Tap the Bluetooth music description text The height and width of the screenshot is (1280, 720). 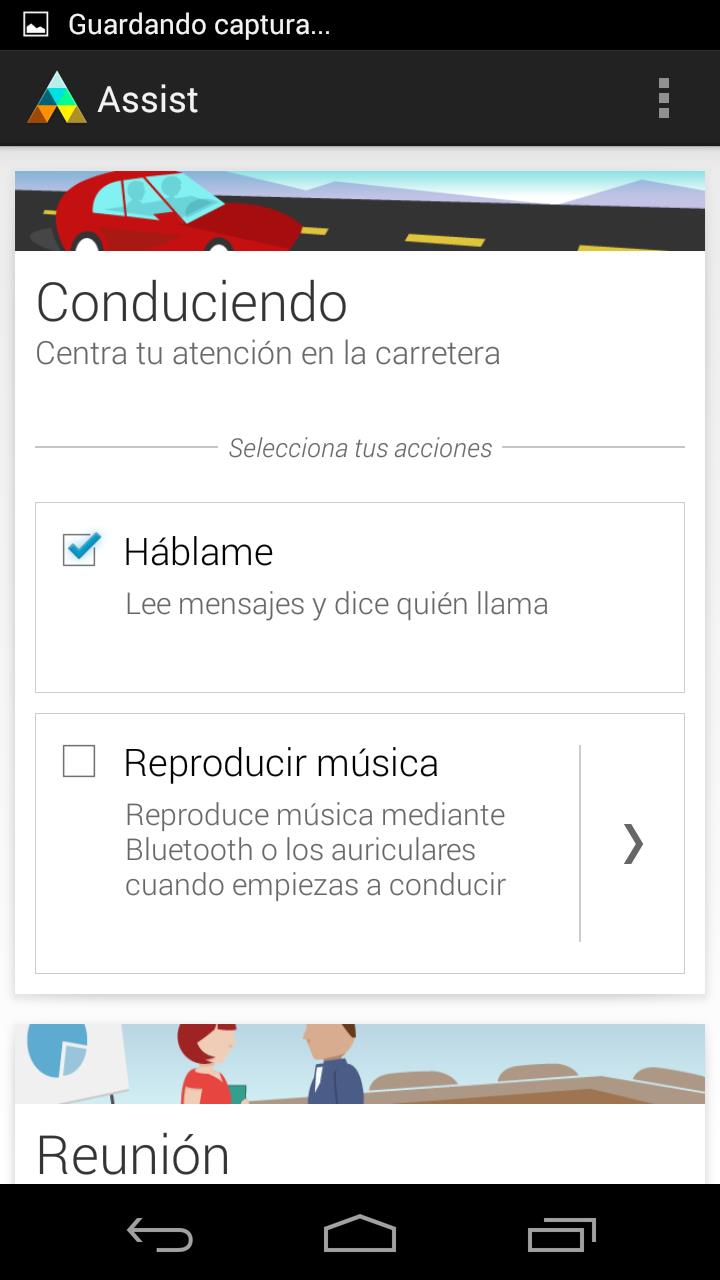click(x=315, y=850)
